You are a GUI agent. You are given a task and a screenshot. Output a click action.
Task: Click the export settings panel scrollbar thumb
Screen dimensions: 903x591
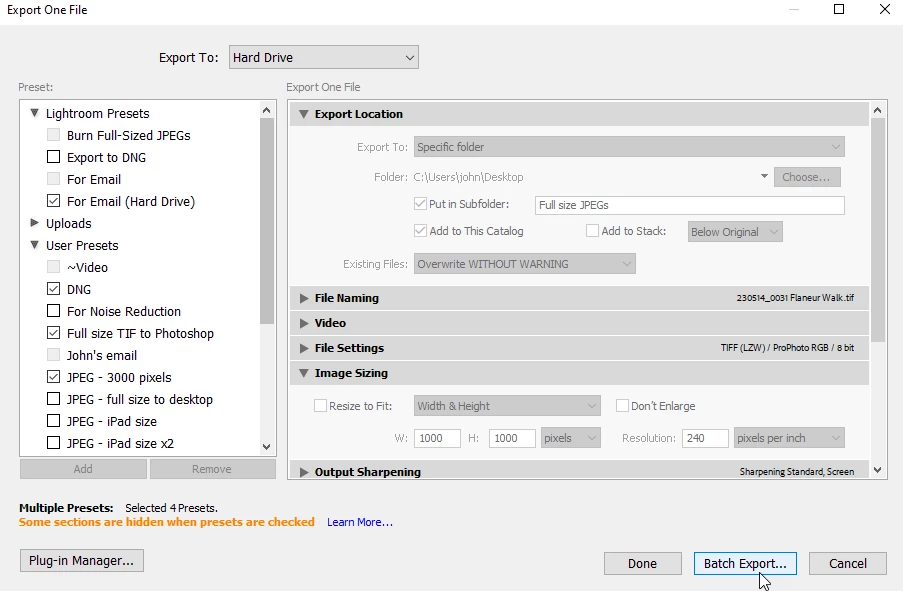click(878, 230)
